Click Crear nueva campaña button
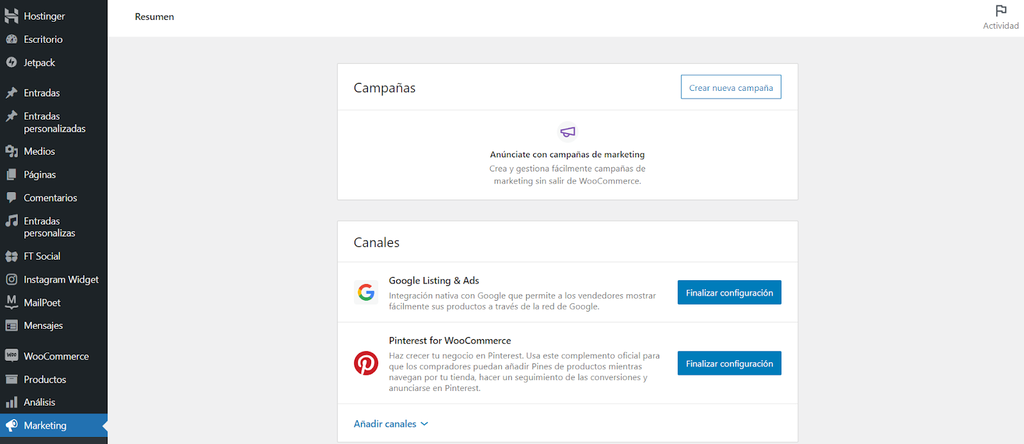1024x444 pixels. pos(730,88)
